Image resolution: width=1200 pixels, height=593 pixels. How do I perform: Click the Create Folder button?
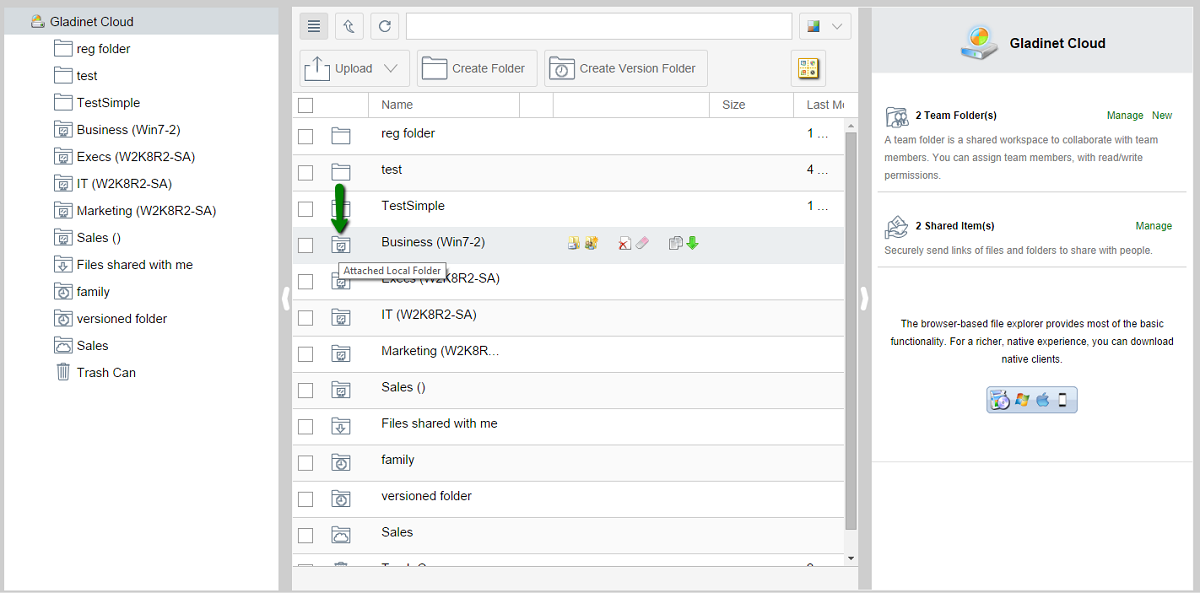477,68
